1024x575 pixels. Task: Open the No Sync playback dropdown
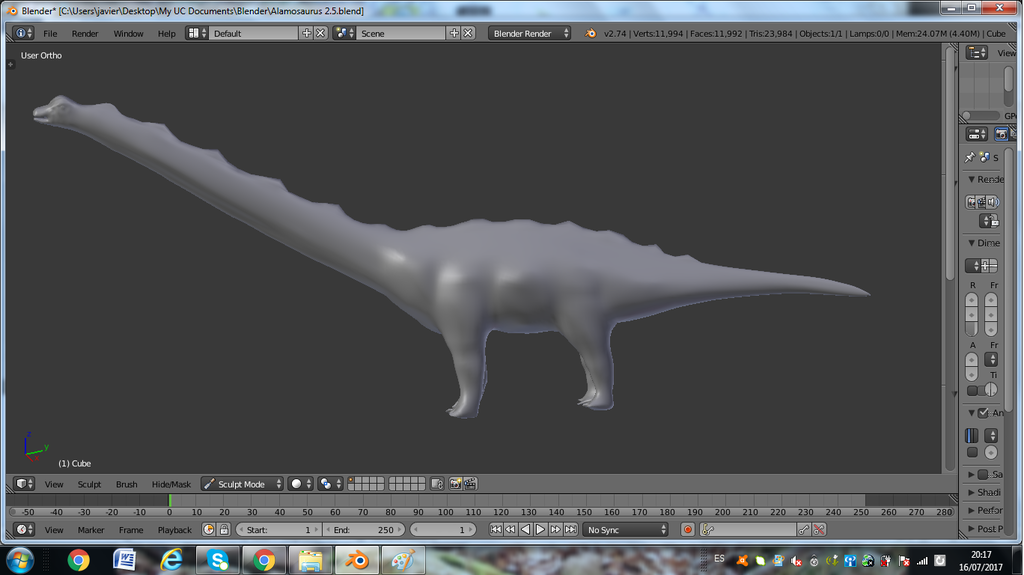coord(625,529)
